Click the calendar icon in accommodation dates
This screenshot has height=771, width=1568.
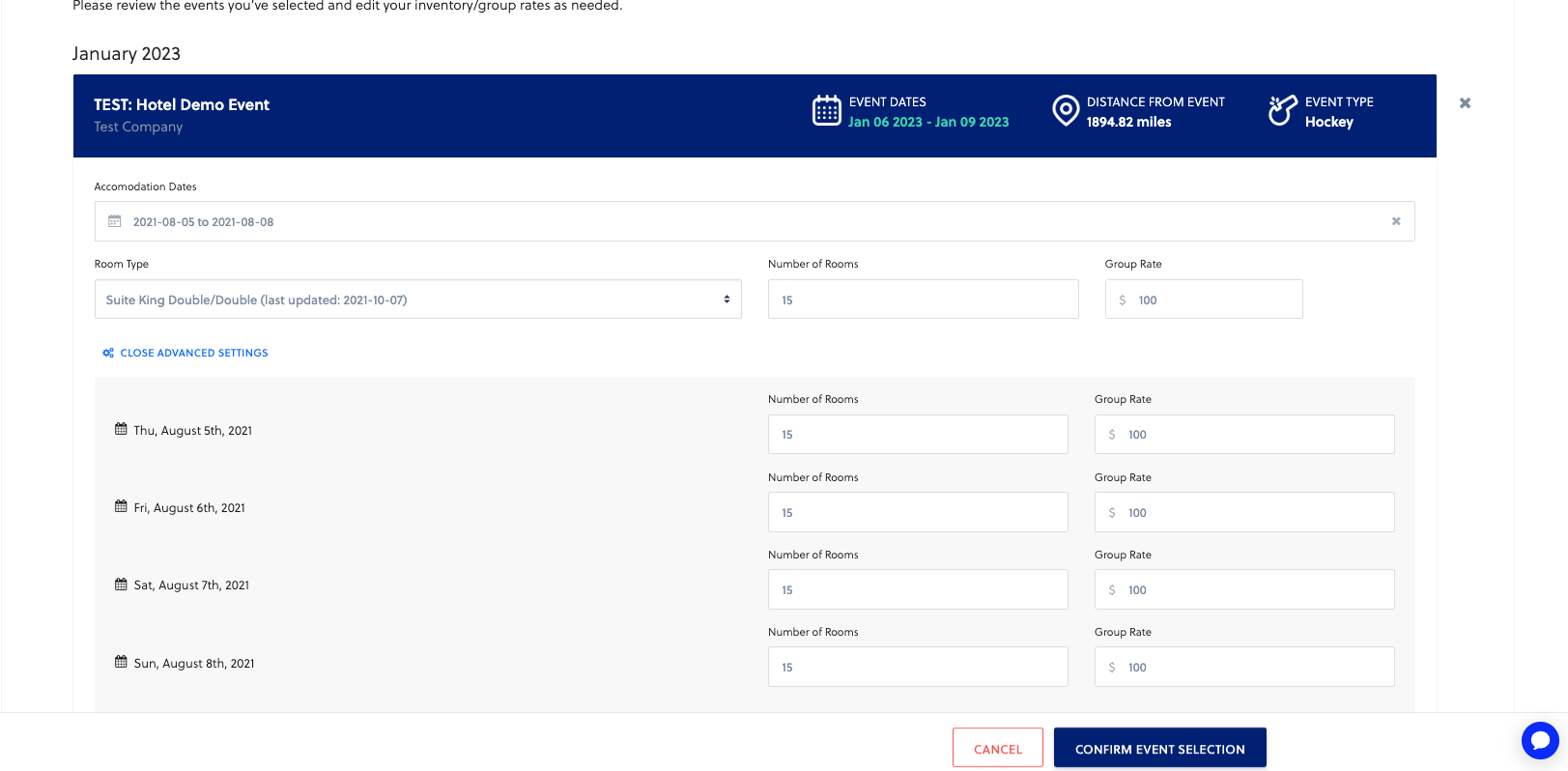tap(115, 221)
